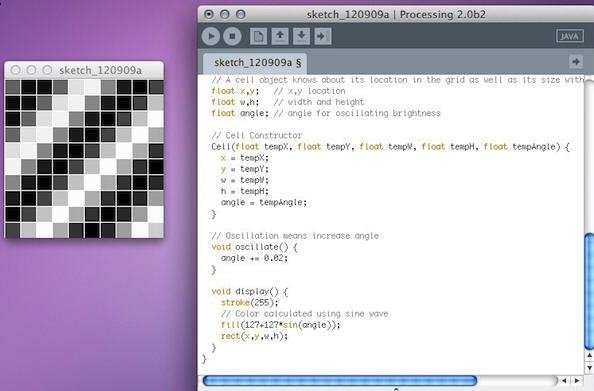Click the vertical scrollbar up arrow
Screen dimensions: 594x391
[x=589, y=356]
